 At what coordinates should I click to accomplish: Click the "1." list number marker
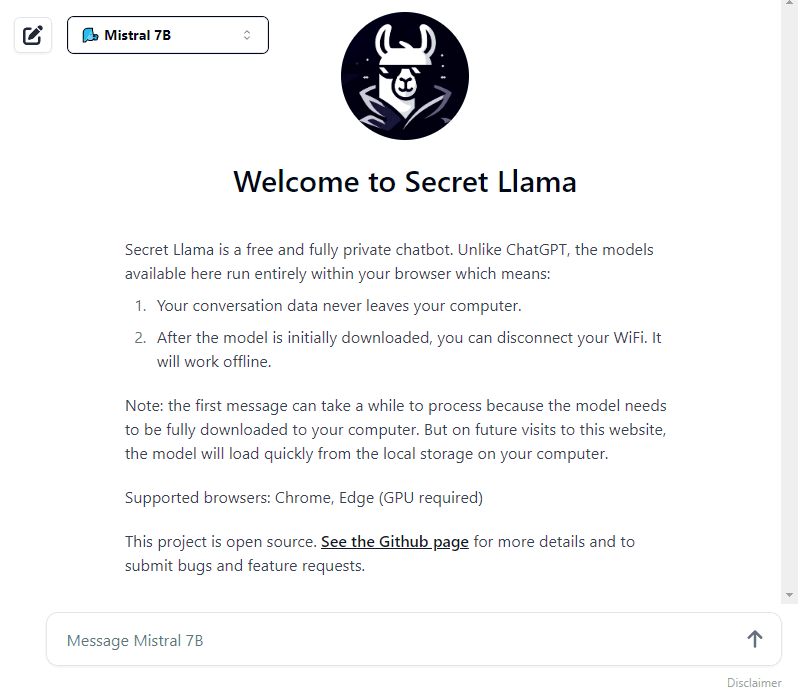tap(141, 306)
